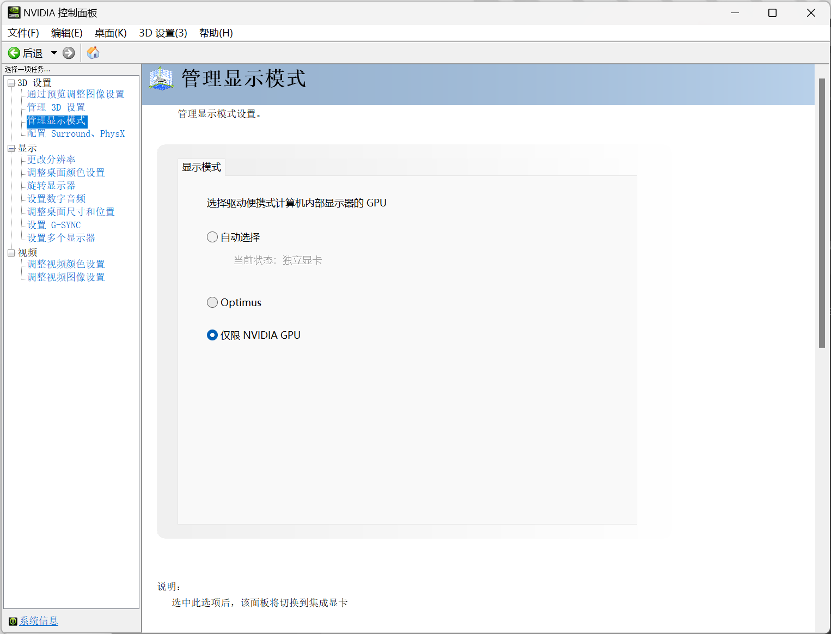Click the 当前状态: 独立显卡 status text
Viewport: 832px width, 634px height.
click(278, 260)
